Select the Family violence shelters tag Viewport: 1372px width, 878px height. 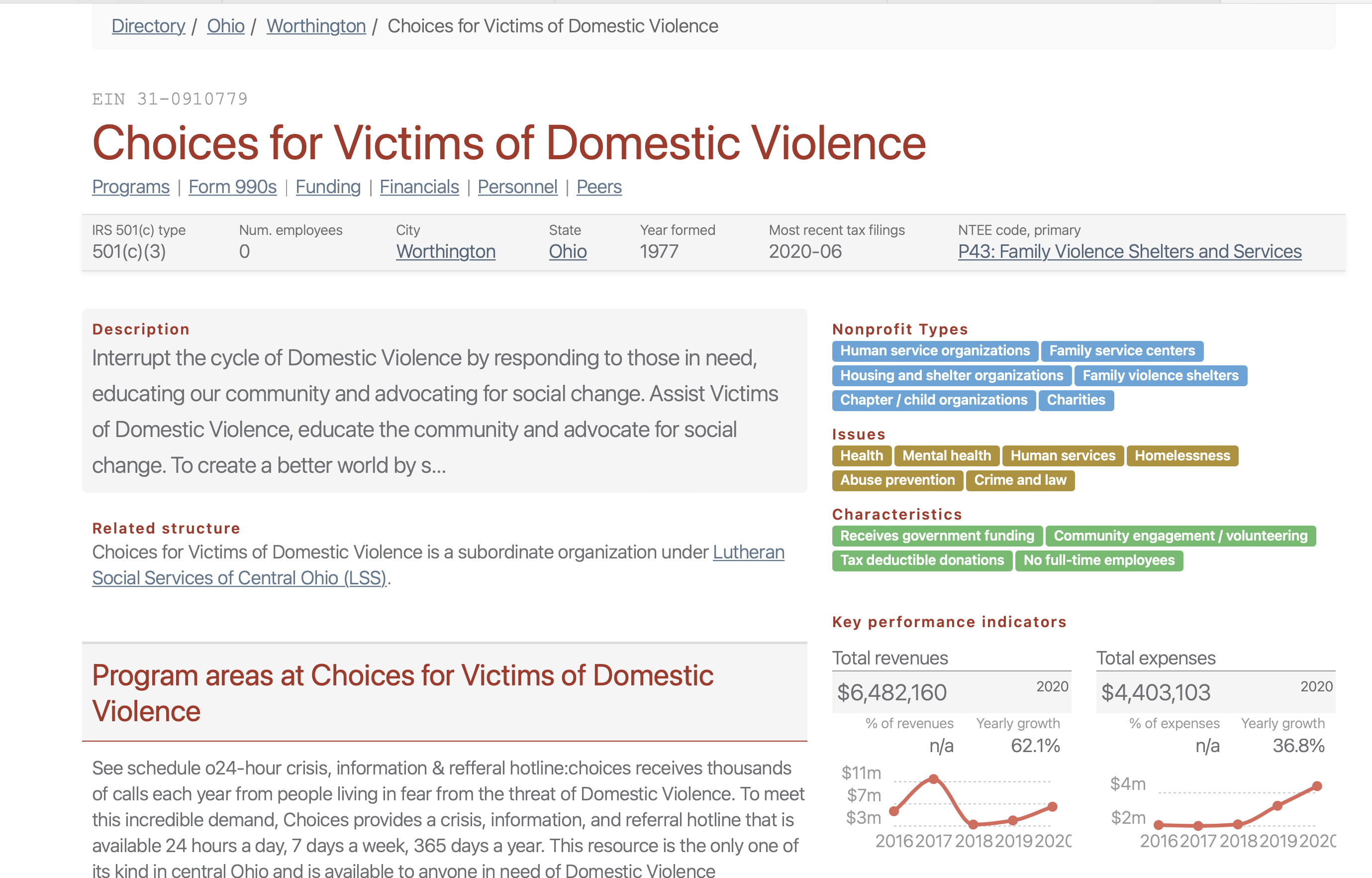[x=1160, y=376]
